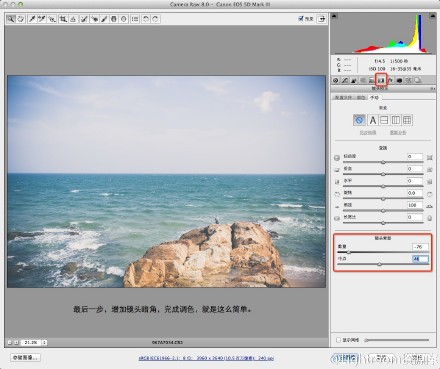Viewport: 440px width, 369px height.
Task: Click the Rotate value field showing 0.0
Action: pyautogui.click(x=415, y=193)
